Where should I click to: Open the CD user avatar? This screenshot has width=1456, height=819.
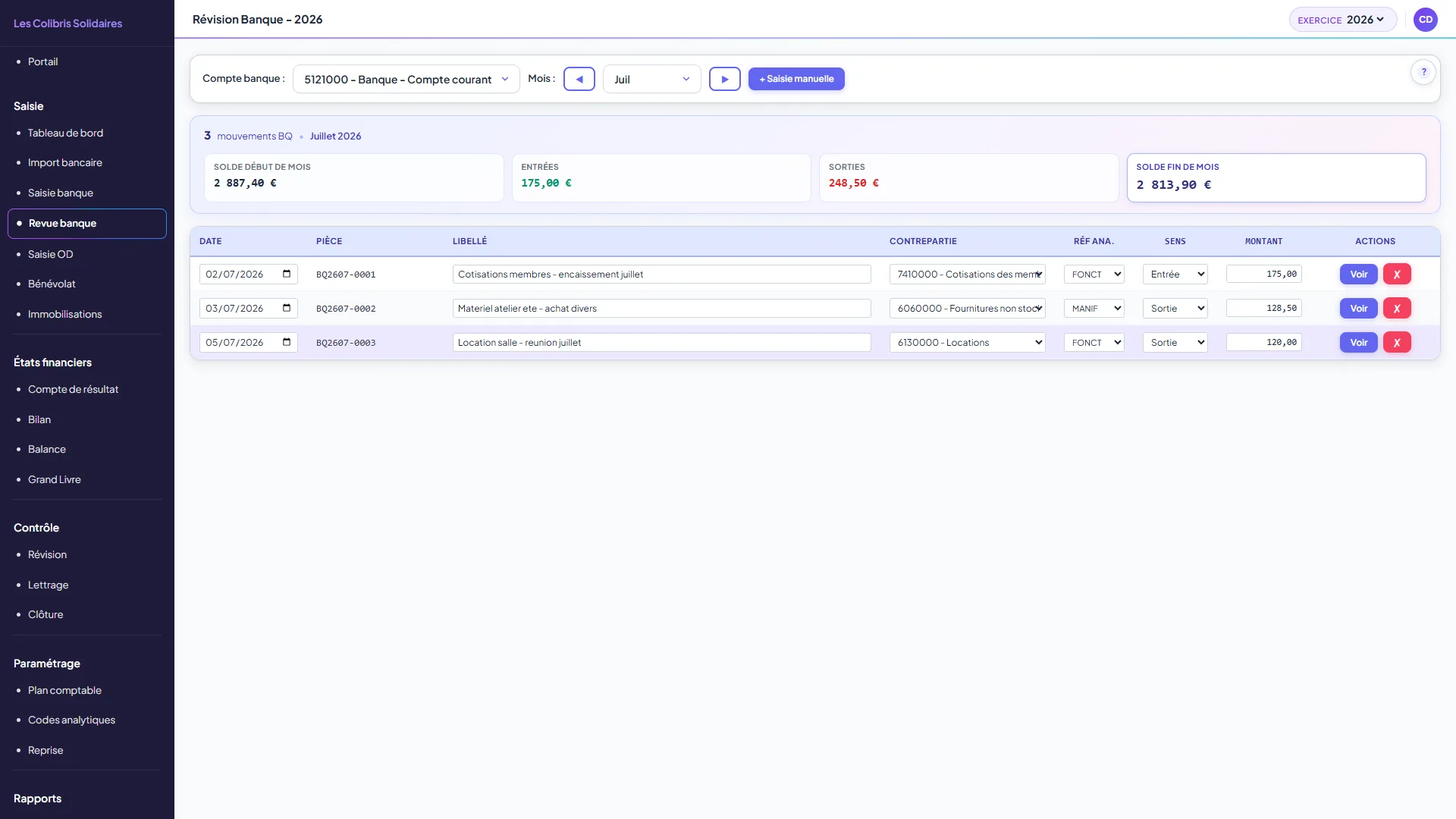point(1426,20)
